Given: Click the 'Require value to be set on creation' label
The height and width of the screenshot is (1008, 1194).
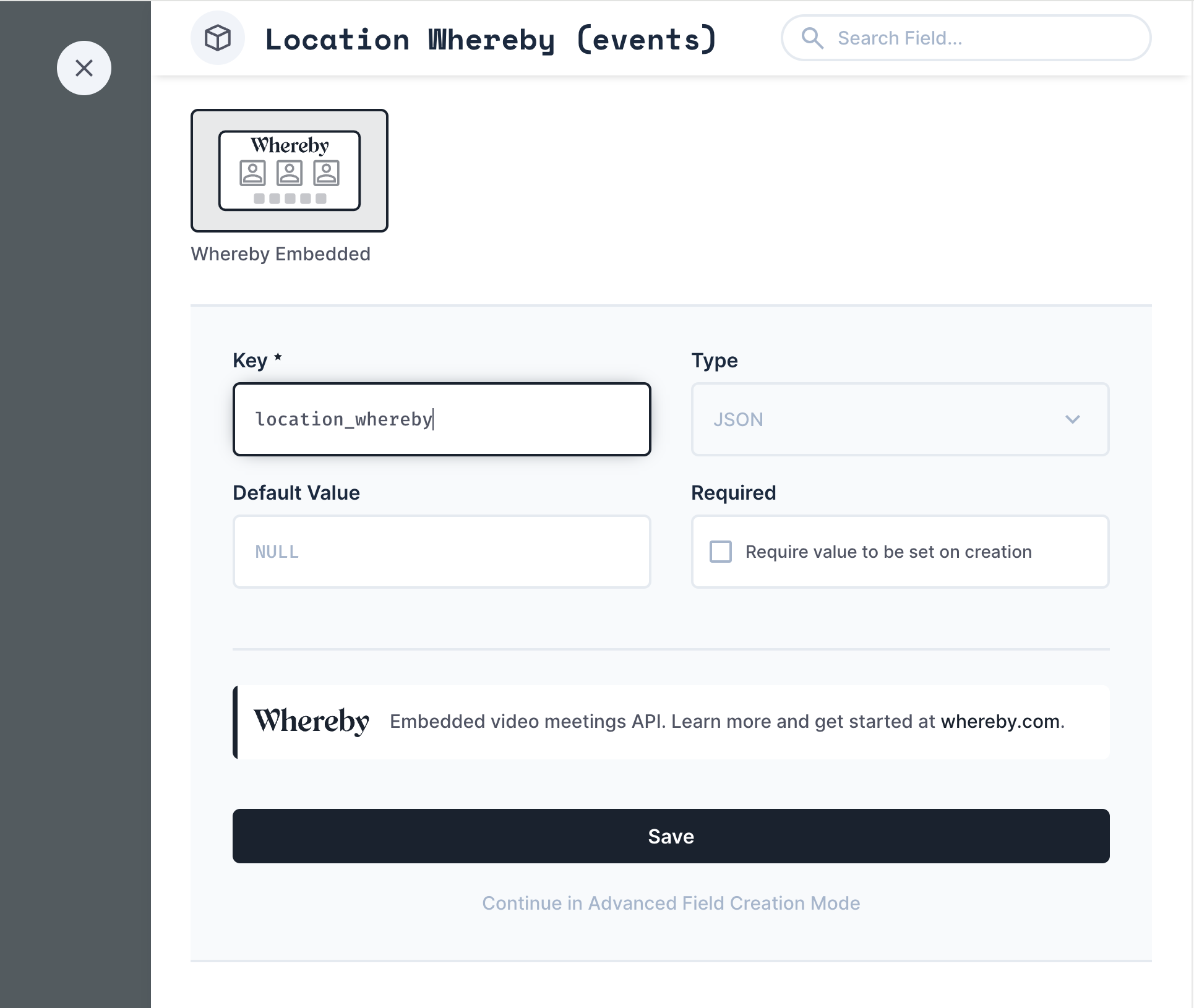Looking at the screenshot, I should (x=888, y=552).
